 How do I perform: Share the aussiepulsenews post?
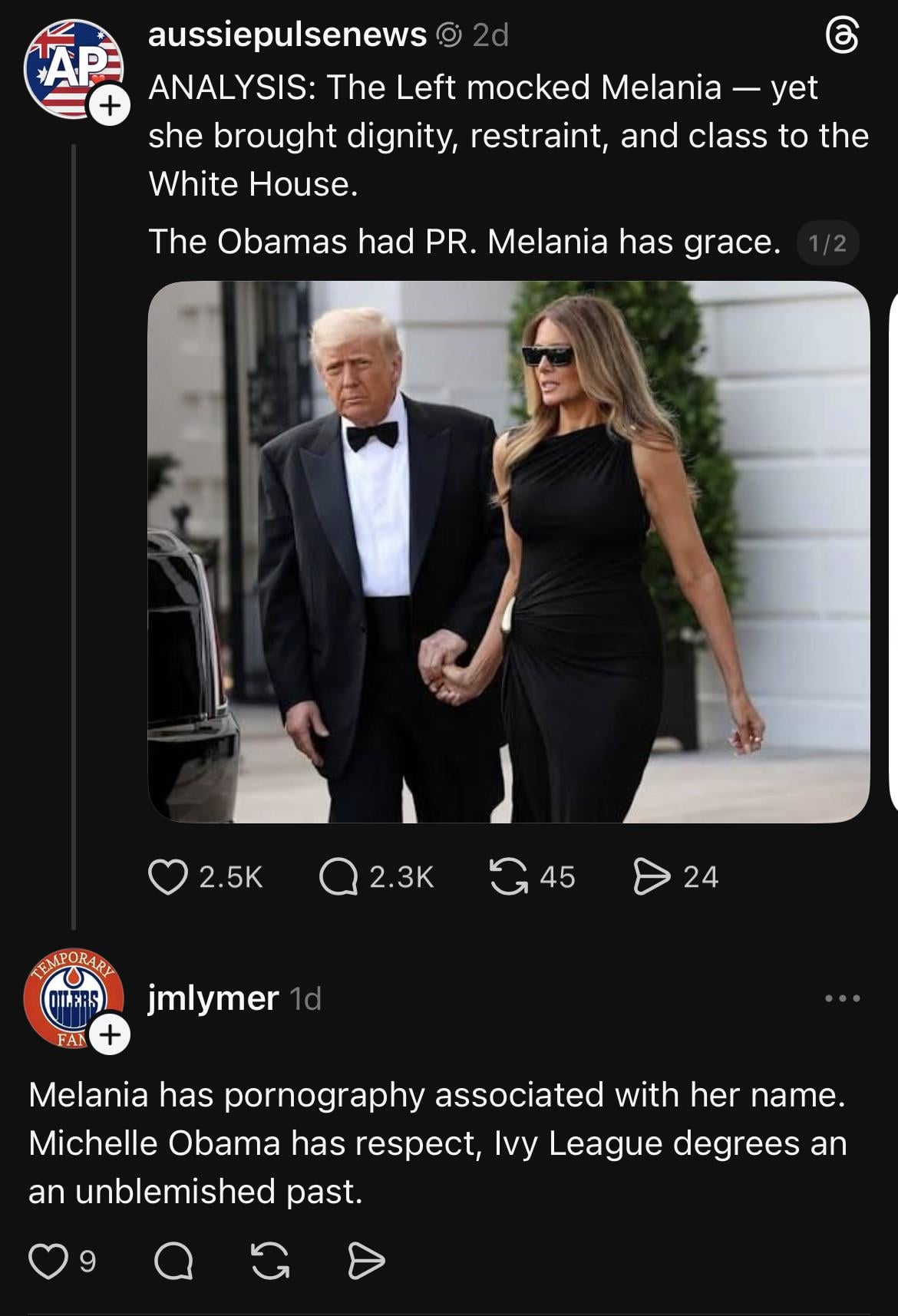click(x=651, y=877)
